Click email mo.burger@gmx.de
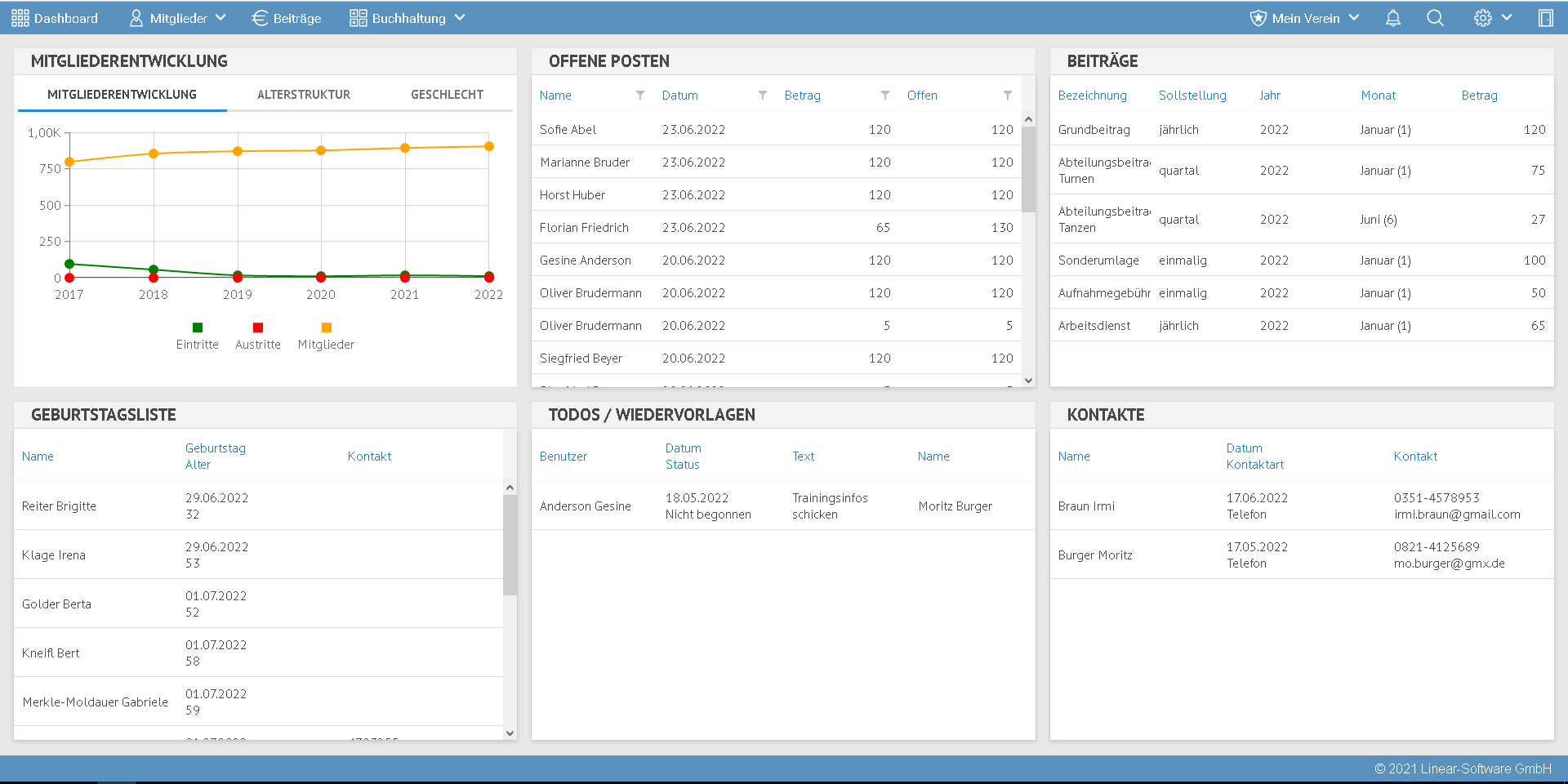 1449,563
